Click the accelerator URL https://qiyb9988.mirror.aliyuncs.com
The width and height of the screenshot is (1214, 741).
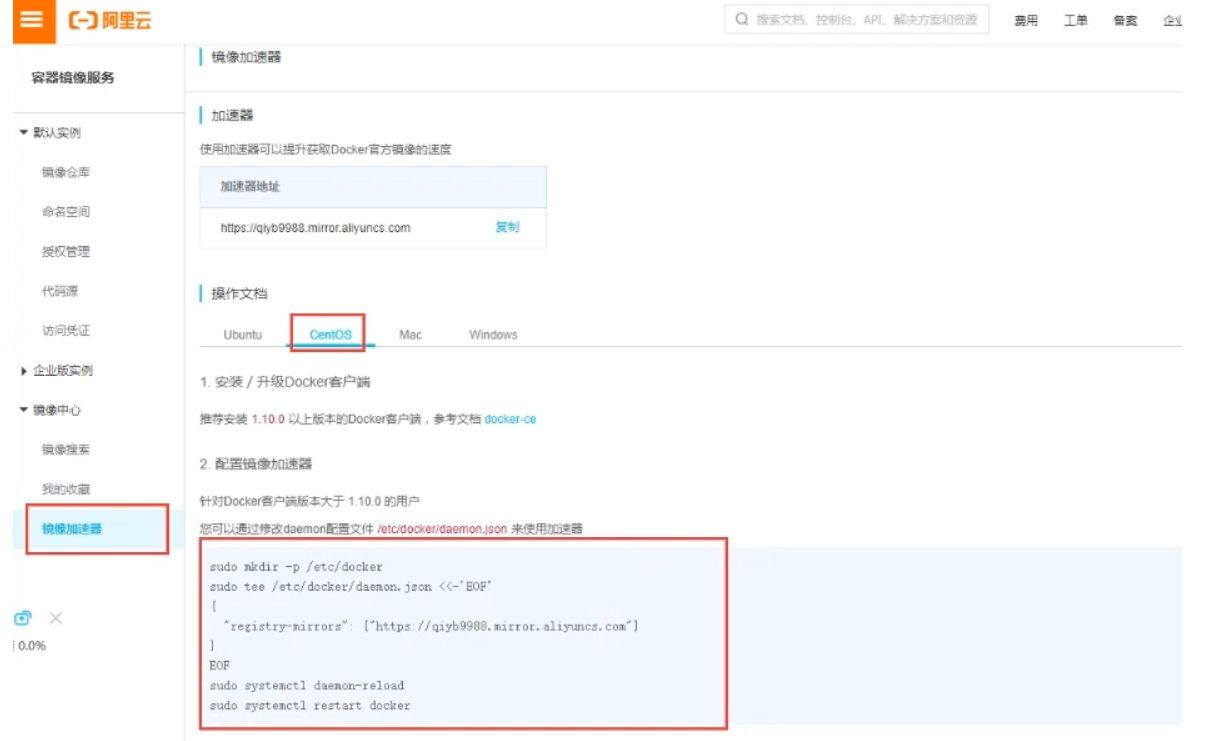(x=316, y=228)
